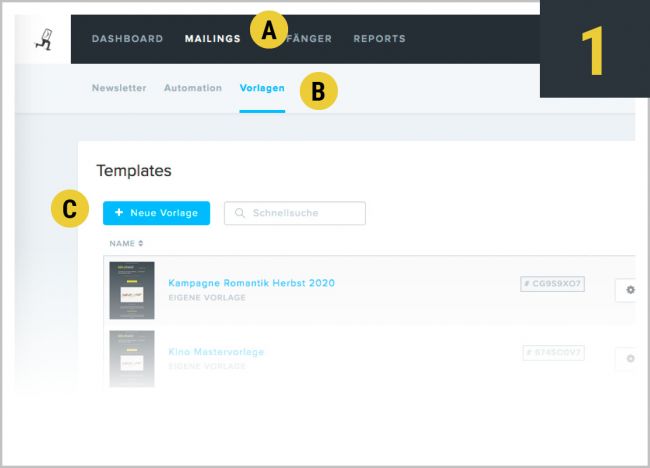Select Mailings in the top navigation
Screen dimensions: 650x468
(212, 39)
